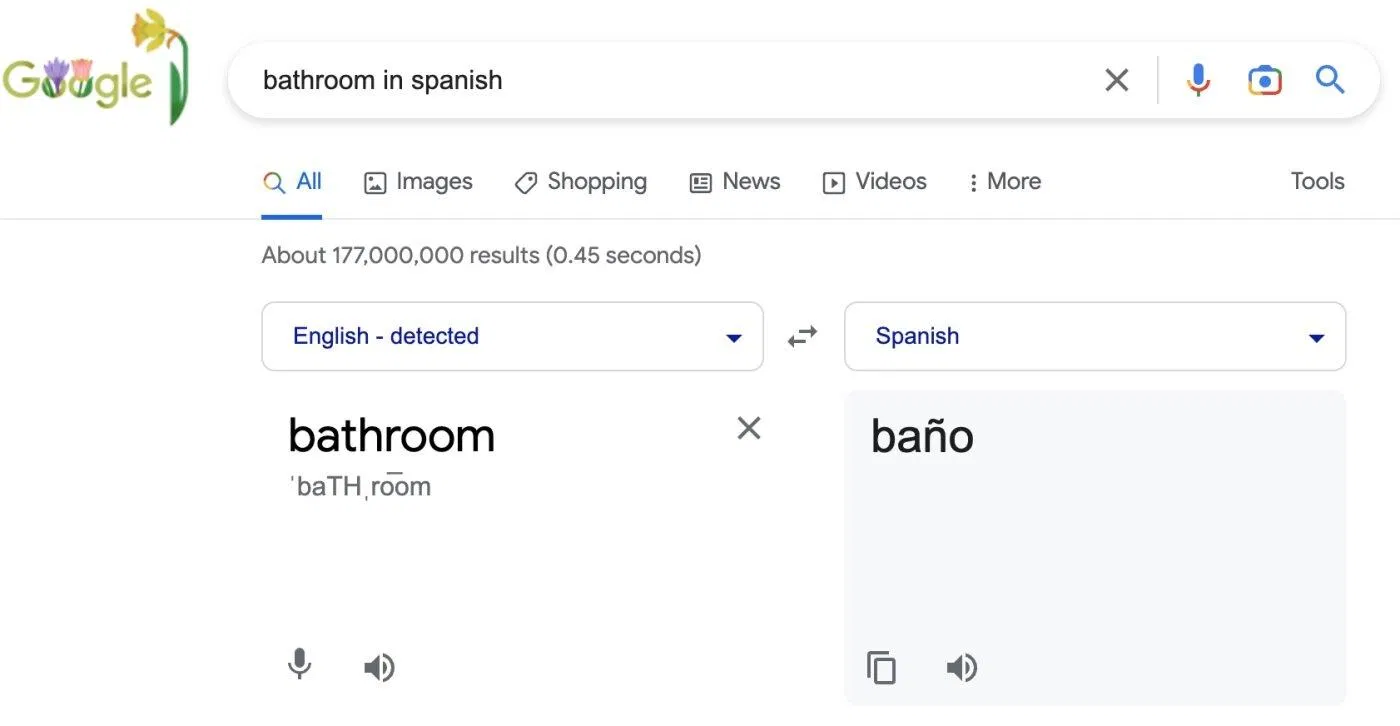
Task: Clear 'bathroom' from the translate box
Action: (x=748, y=428)
